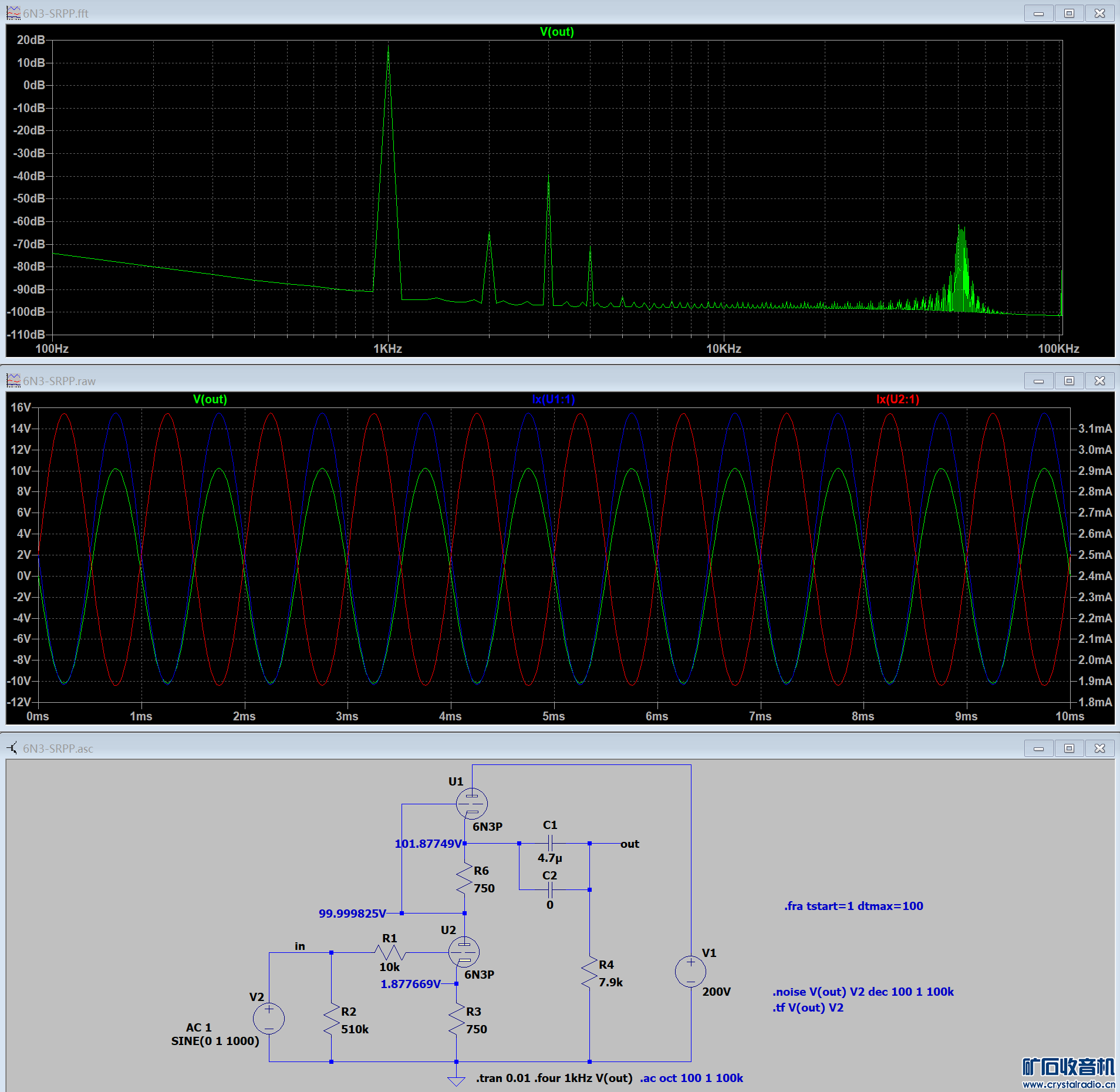This screenshot has width=1120, height=1092.
Task: Select resistor R2 510k symbol
Action: click(332, 1020)
